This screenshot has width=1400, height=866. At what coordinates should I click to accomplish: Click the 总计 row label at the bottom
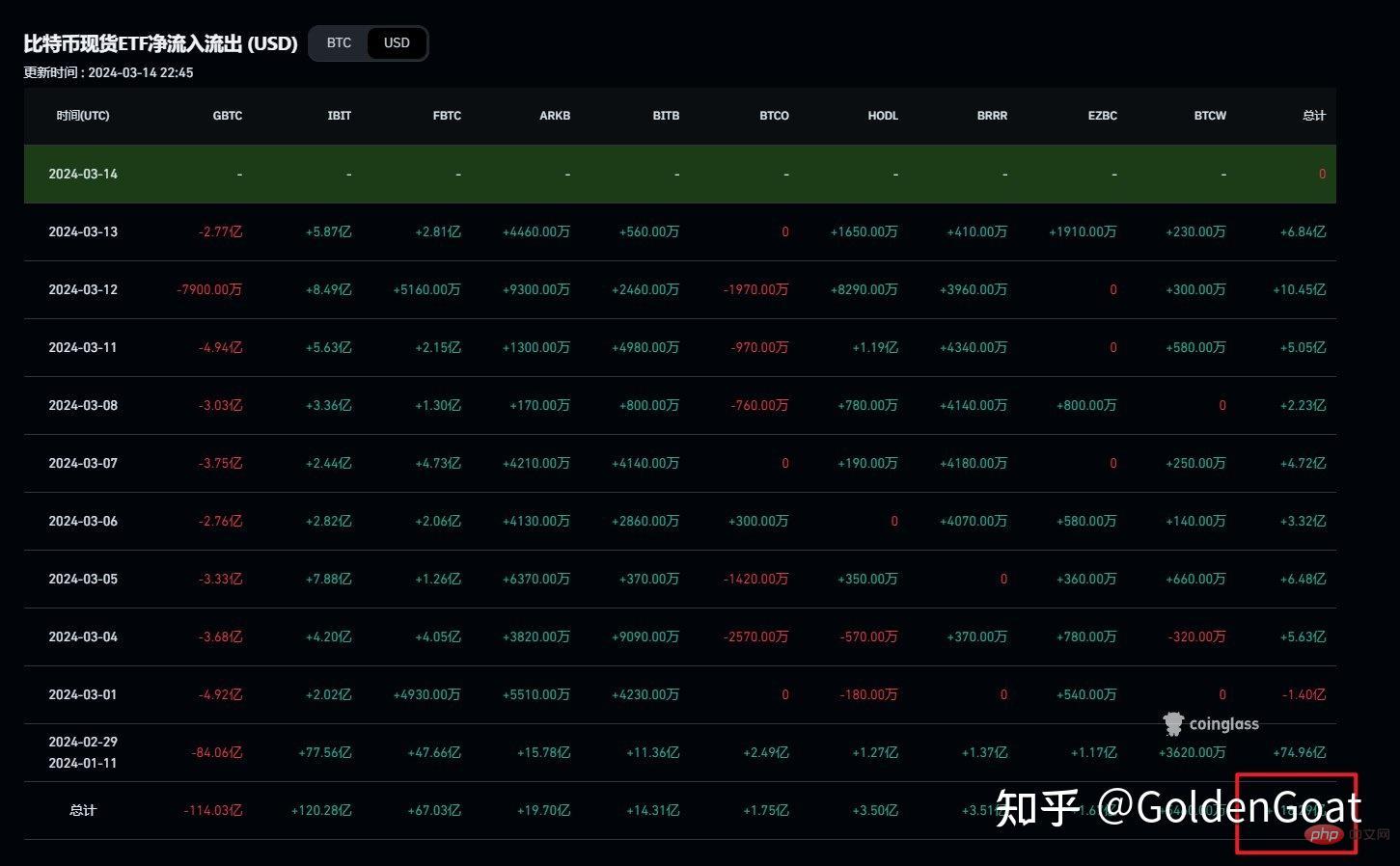click(x=83, y=811)
